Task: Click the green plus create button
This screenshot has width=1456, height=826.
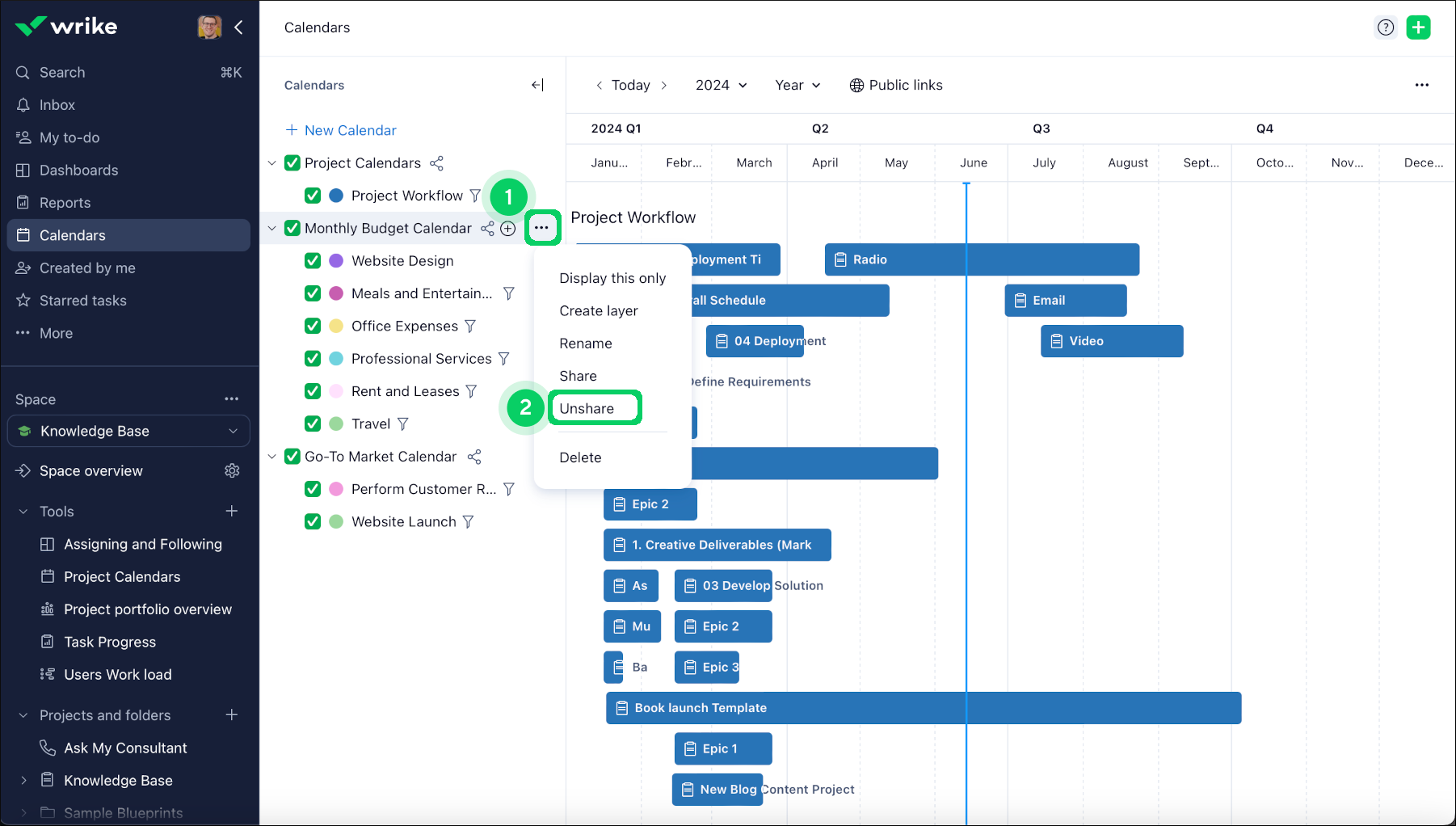Action: [x=1418, y=27]
